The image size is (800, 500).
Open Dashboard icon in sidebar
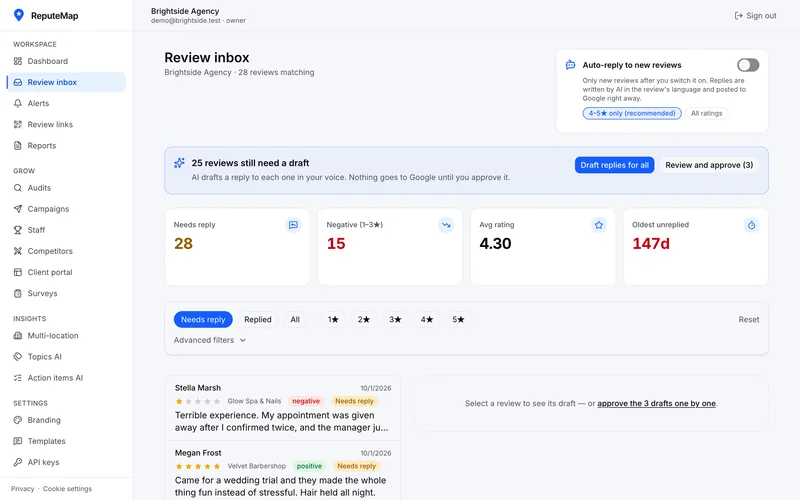click(18, 61)
